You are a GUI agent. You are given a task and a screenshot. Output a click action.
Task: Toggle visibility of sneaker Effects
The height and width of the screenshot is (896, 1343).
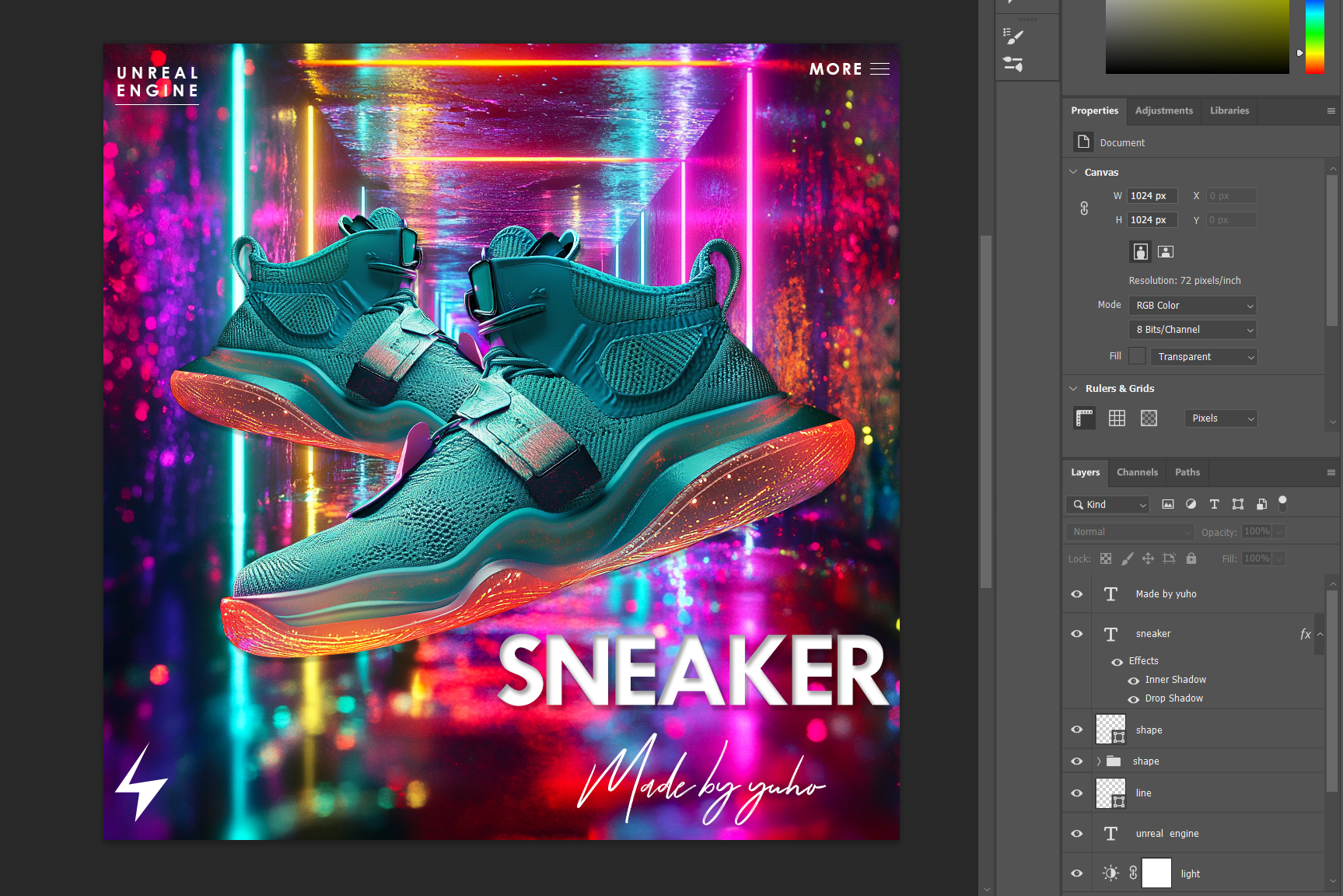click(1117, 662)
